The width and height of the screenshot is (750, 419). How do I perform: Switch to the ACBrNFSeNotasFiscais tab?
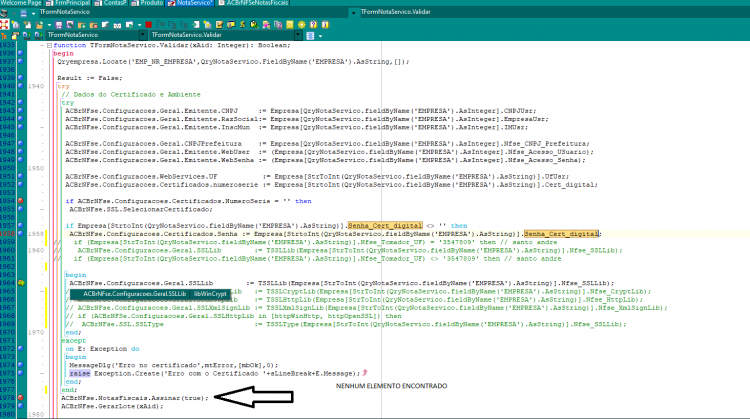pyautogui.click(x=254, y=3)
